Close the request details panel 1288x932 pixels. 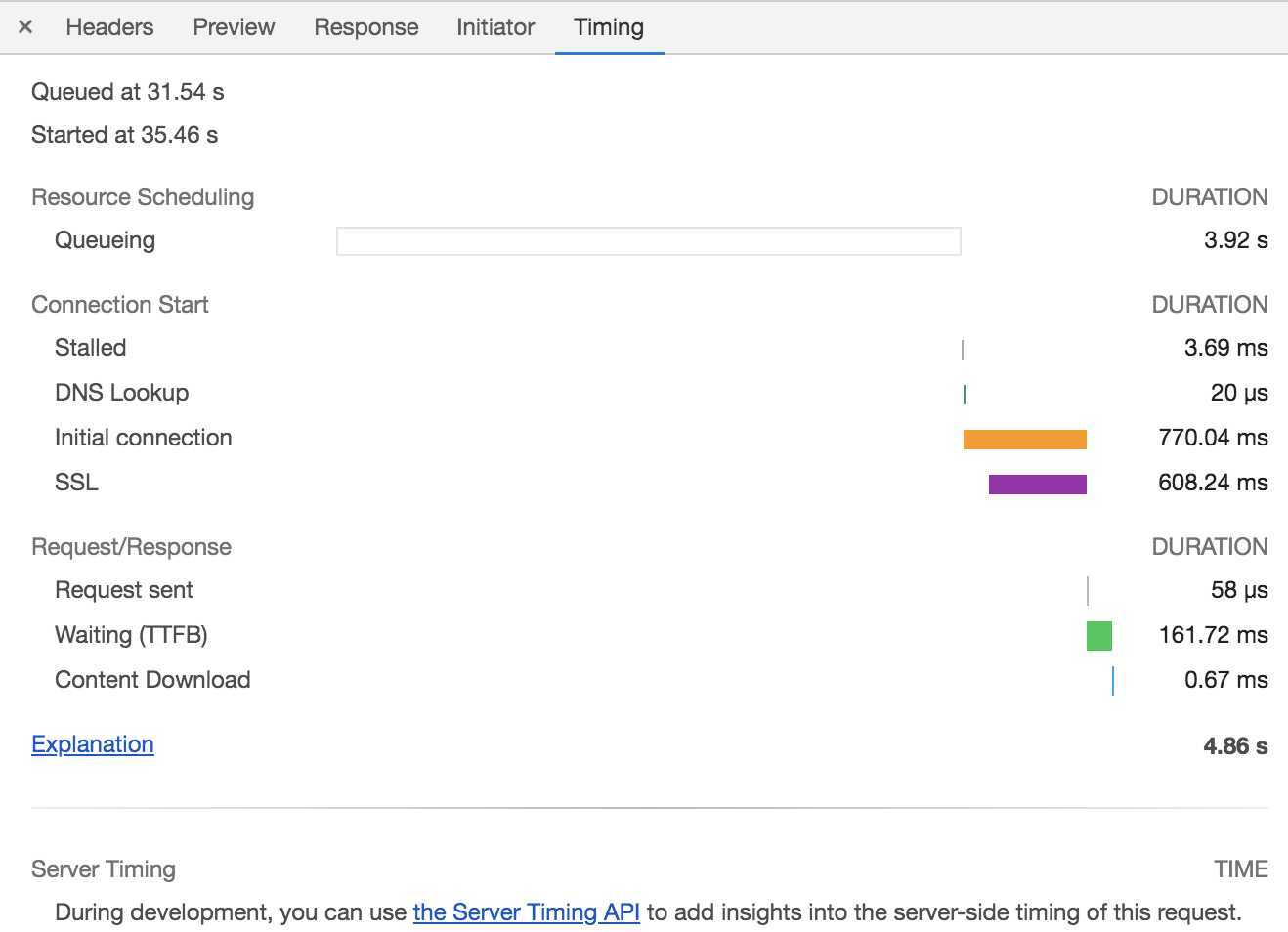(25, 27)
